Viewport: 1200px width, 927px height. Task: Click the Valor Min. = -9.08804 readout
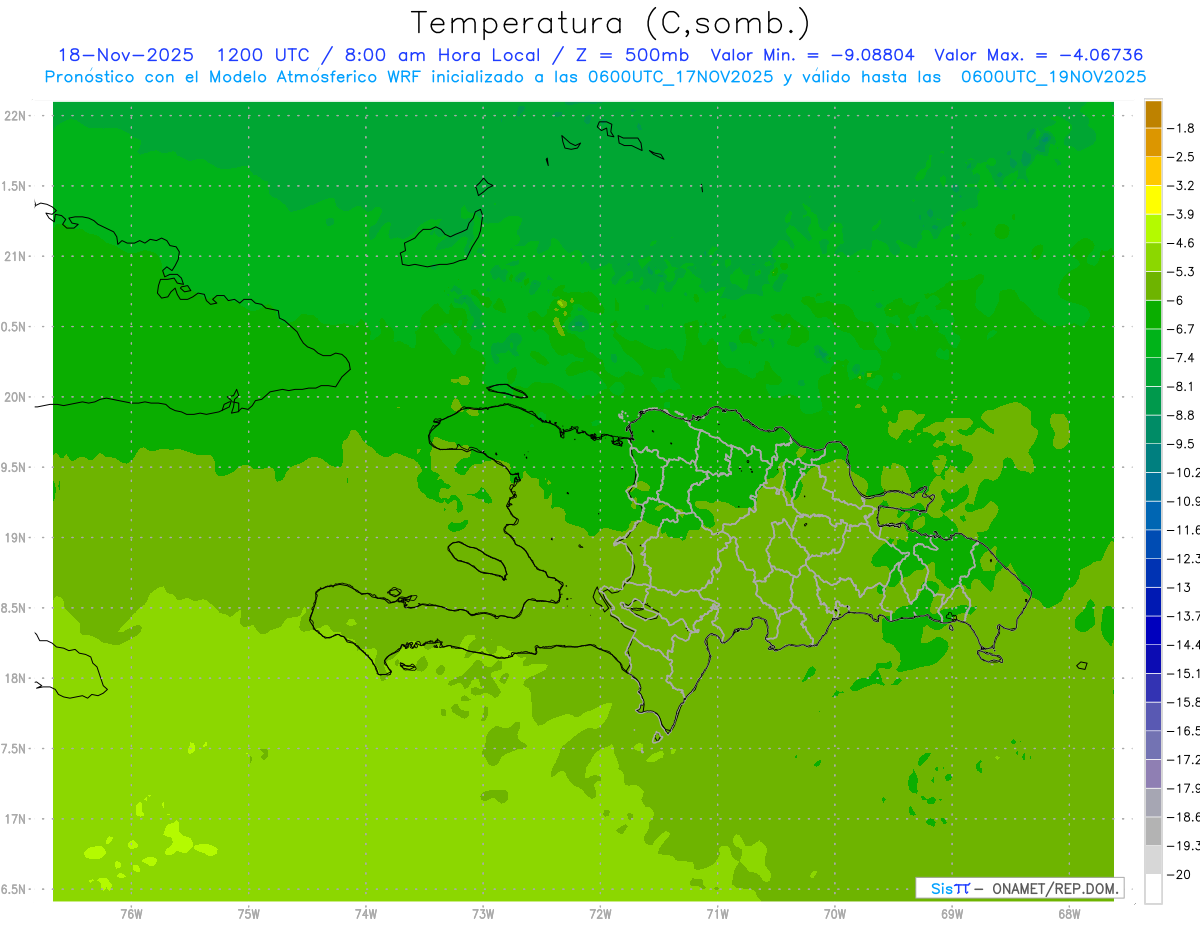813,55
